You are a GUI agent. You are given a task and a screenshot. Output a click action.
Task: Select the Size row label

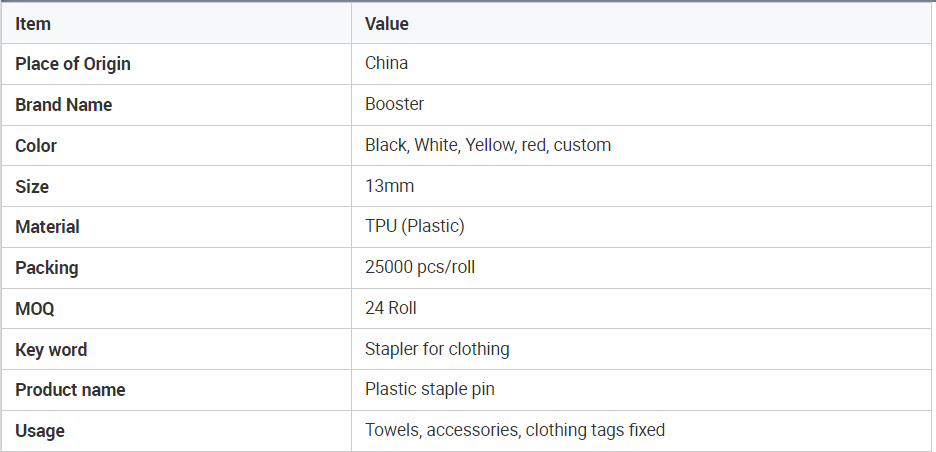pyautogui.click(x=32, y=186)
